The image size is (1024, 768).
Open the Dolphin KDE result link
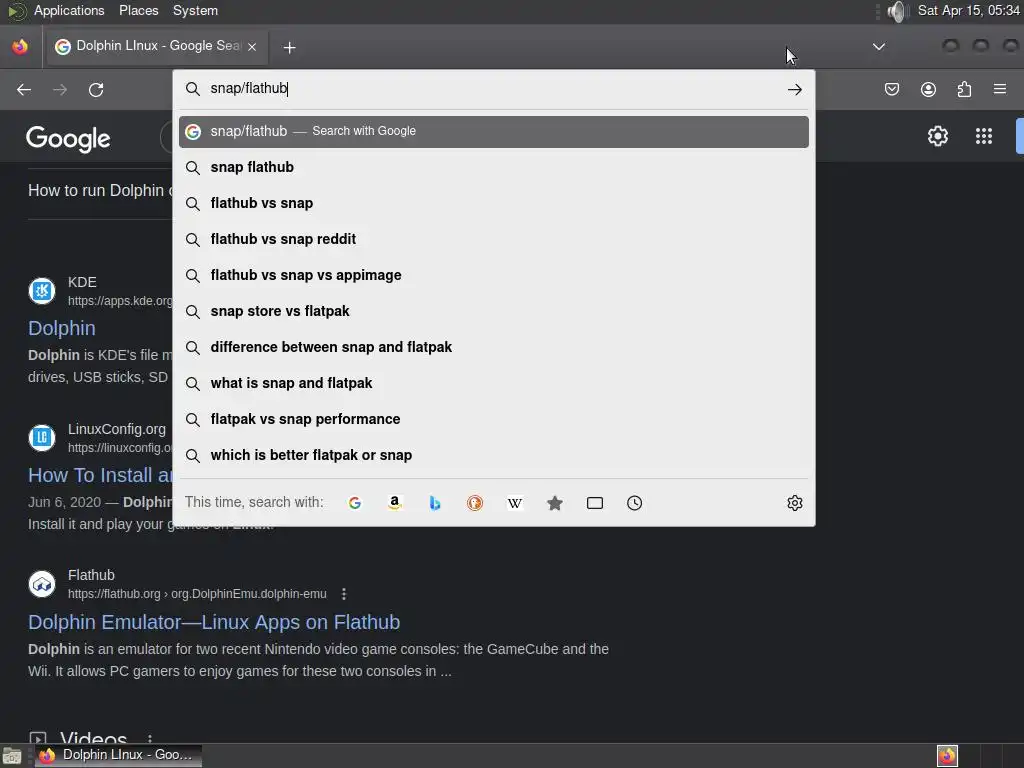61,328
